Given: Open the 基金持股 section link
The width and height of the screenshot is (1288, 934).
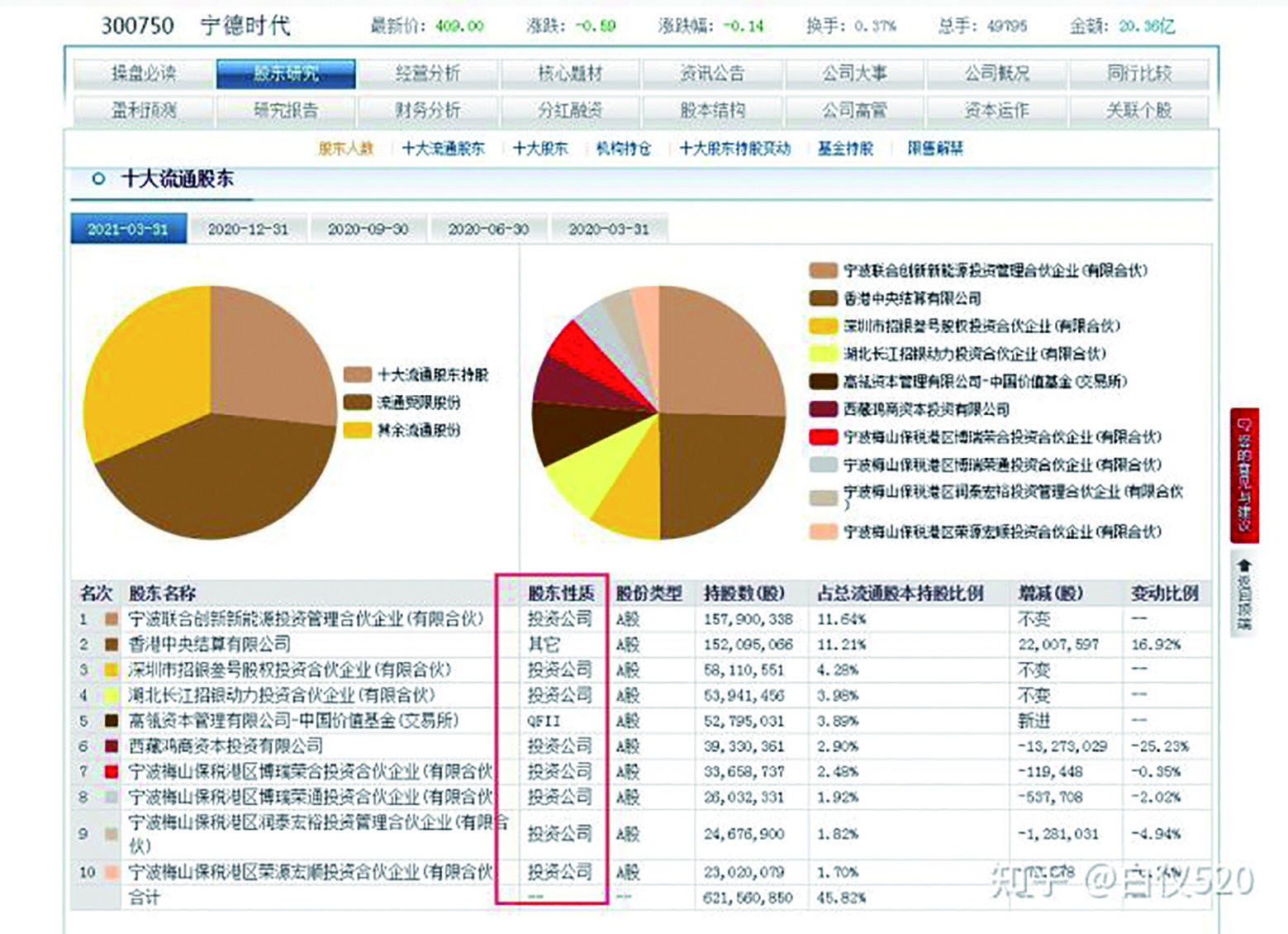Looking at the screenshot, I should pos(845,149).
